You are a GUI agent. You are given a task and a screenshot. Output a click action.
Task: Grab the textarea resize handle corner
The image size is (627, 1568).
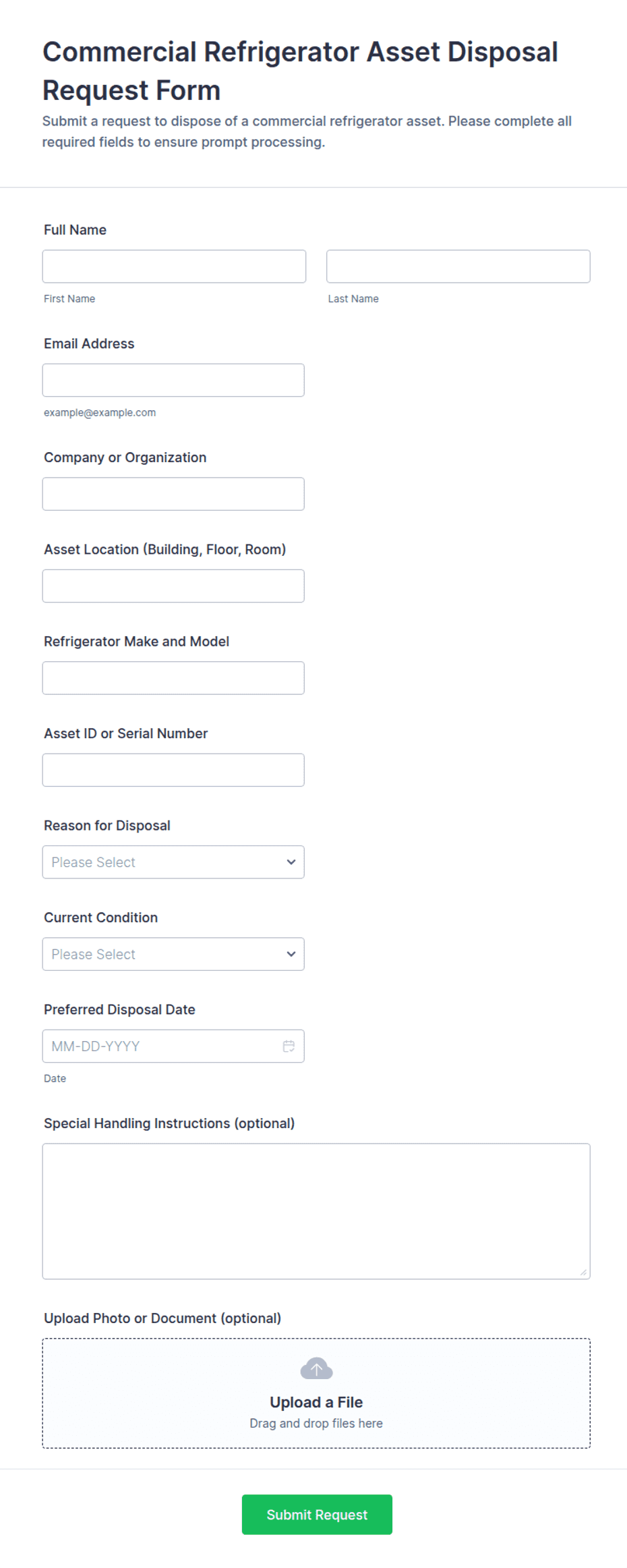tap(584, 1272)
